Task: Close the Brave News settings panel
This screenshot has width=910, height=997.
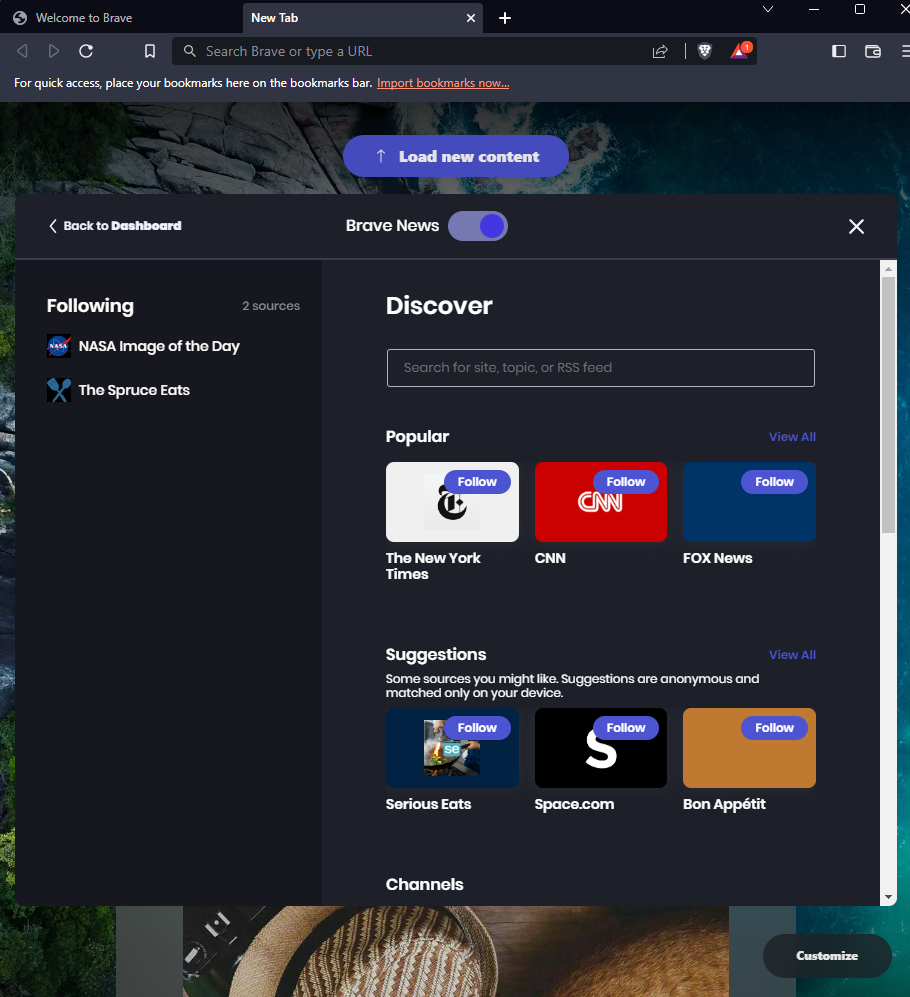Action: click(856, 226)
